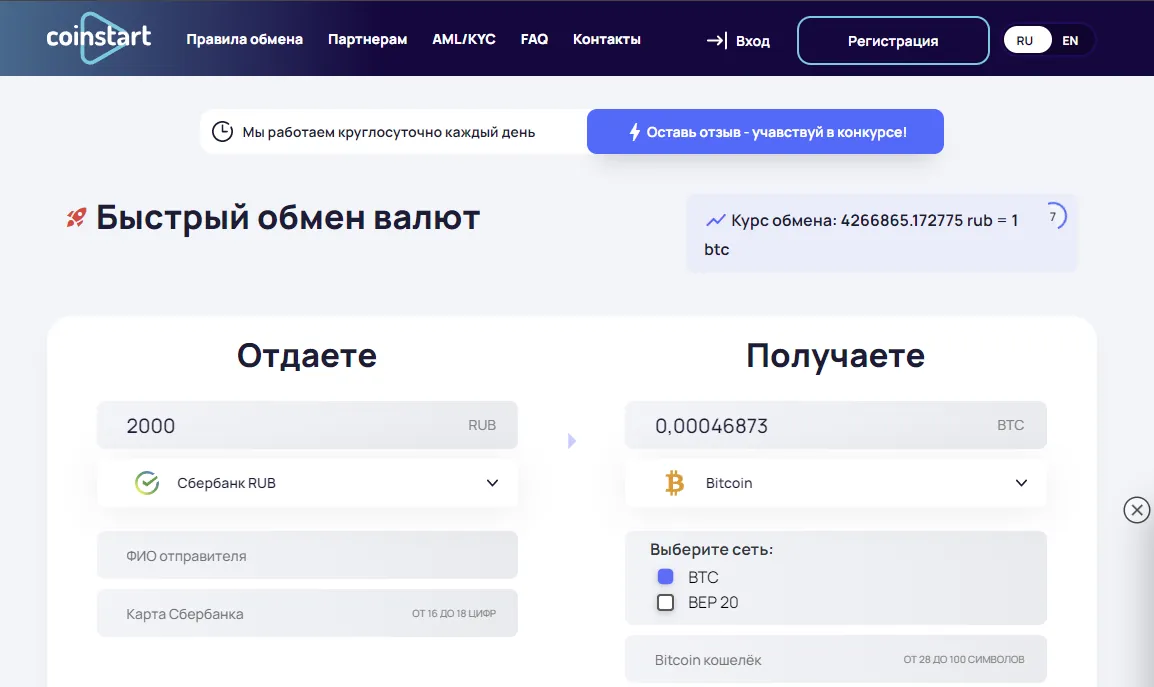Image resolution: width=1154 pixels, height=687 pixels.
Task: Click the login arrow icon next to Вход
Action: (x=716, y=41)
